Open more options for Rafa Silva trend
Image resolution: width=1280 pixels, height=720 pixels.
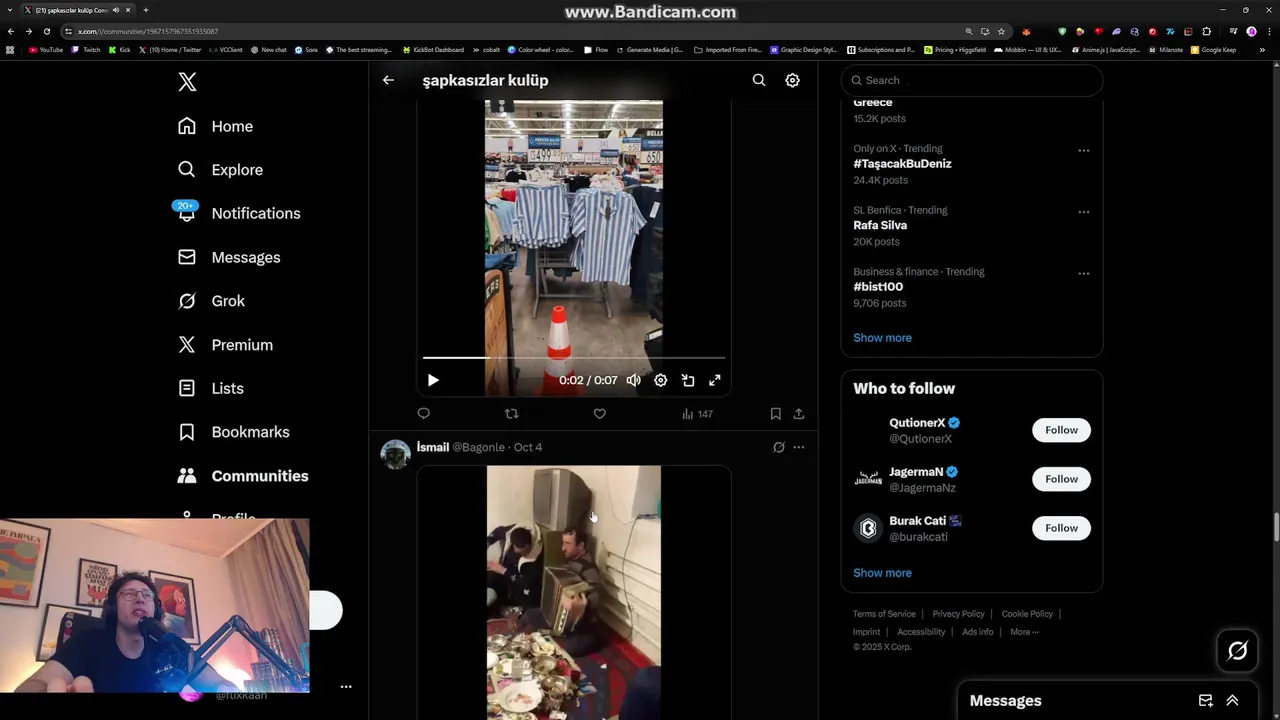coord(1083,212)
